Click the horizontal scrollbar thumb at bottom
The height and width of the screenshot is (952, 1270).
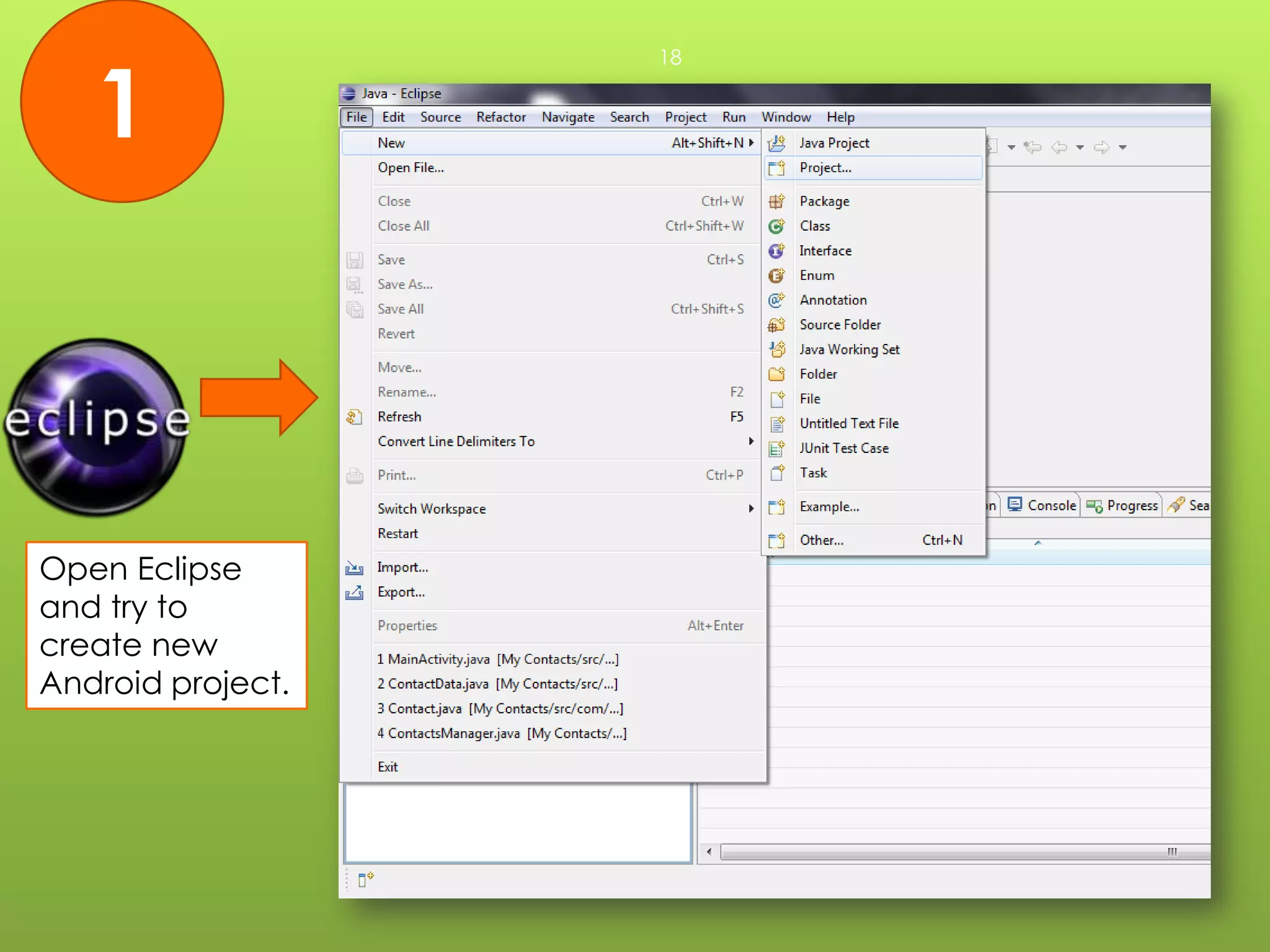[x=965, y=852]
